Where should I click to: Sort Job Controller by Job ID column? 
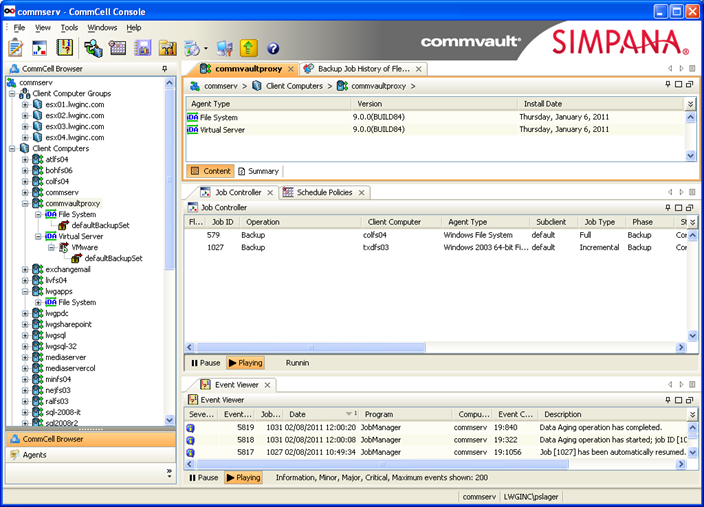coord(223,222)
